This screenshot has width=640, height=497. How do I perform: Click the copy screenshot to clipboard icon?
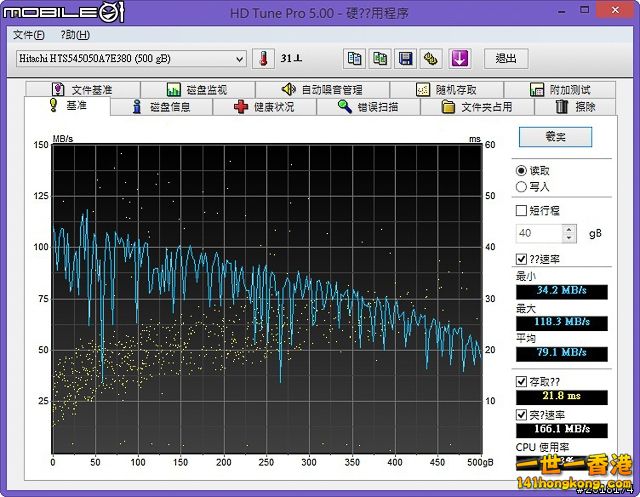pos(380,58)
